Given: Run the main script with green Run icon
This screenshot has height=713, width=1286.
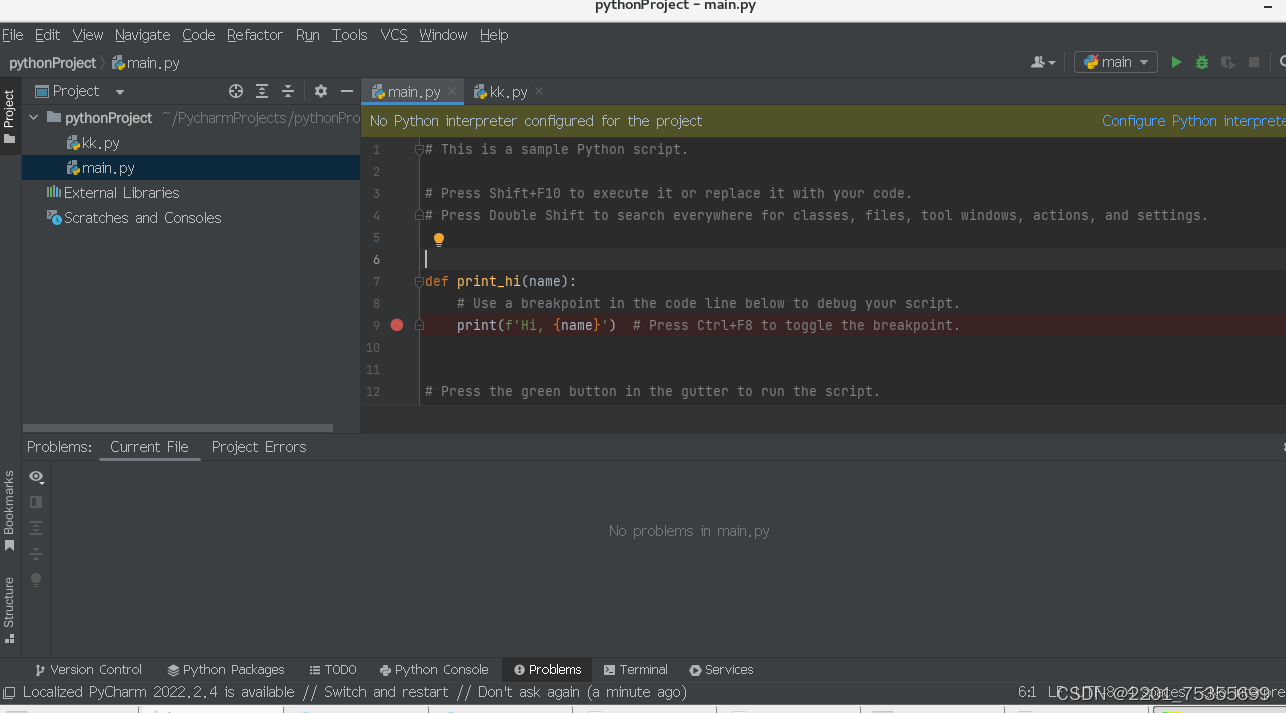Looking at the screenshot, I should [1176, 61].
